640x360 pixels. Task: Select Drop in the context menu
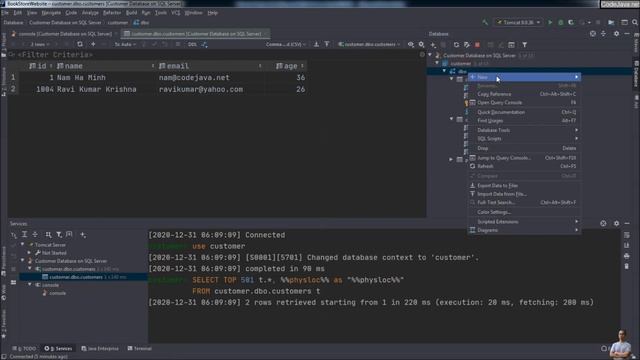coord(524,148)
